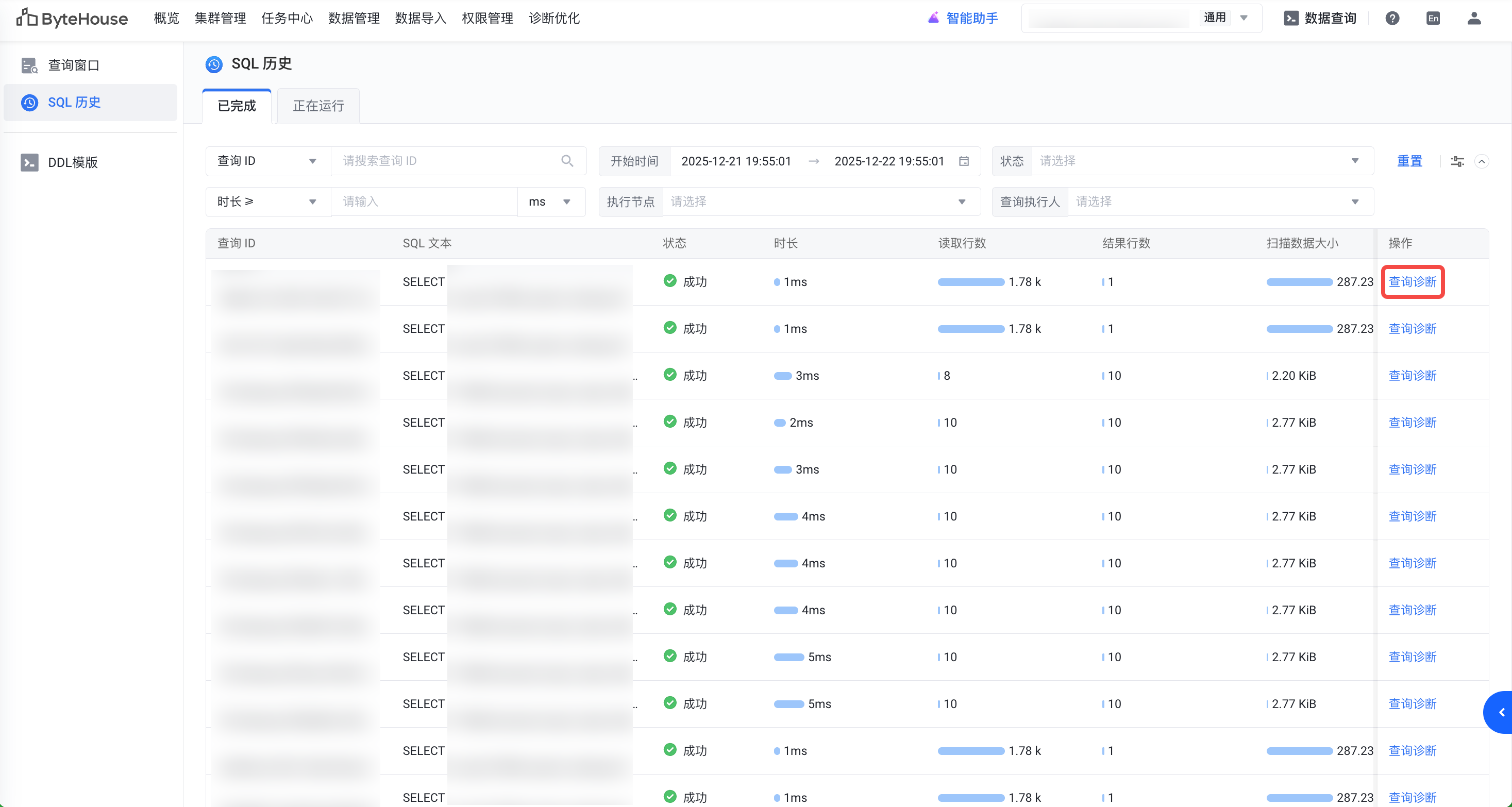Open the help question-mark icon
1512x807 pixels.
coord(1392,18)
